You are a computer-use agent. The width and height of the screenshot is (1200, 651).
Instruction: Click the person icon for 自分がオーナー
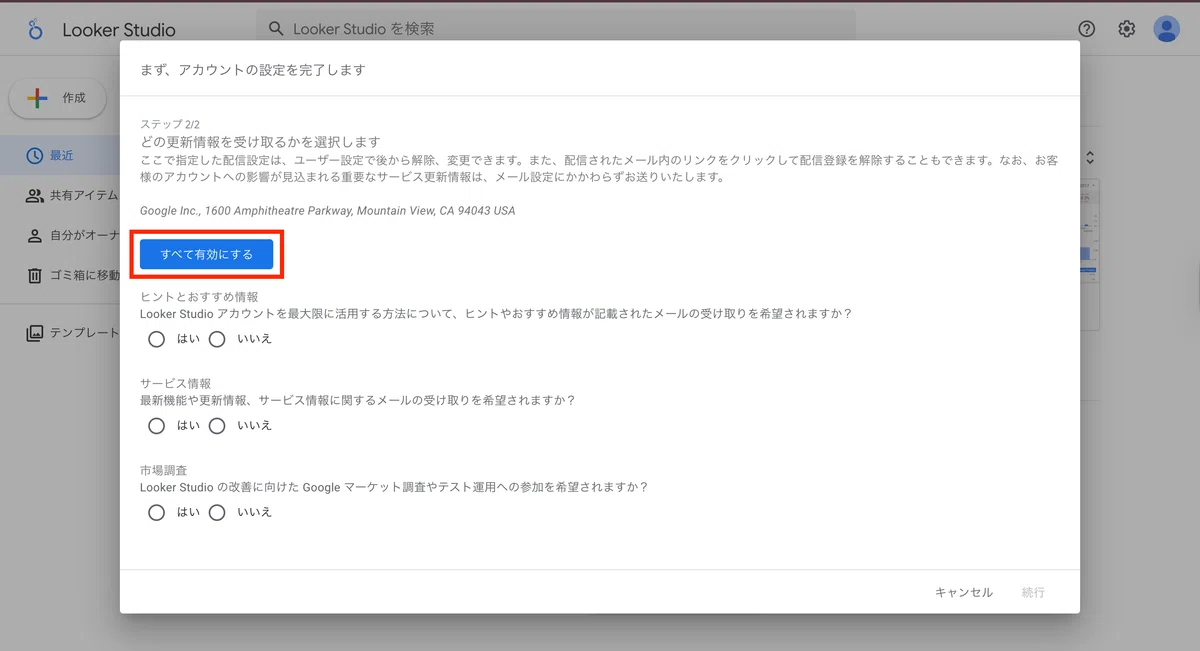35,236
